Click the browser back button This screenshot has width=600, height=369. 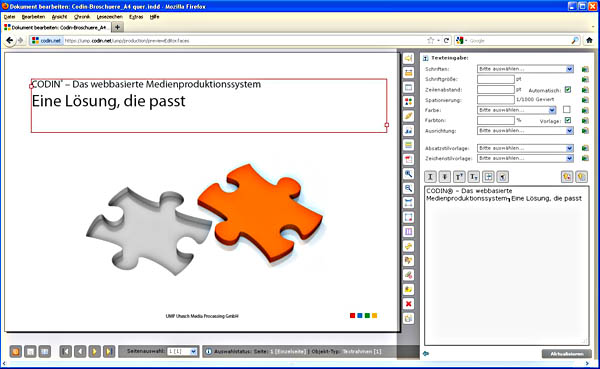10,40
